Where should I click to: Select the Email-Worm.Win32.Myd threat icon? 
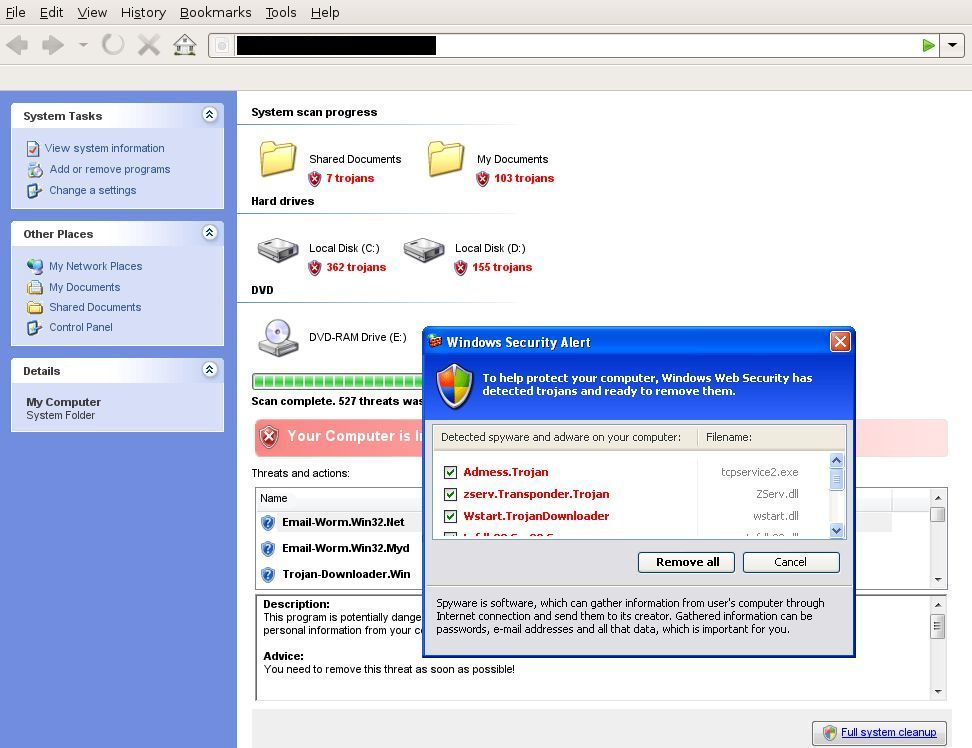[268, 549]
